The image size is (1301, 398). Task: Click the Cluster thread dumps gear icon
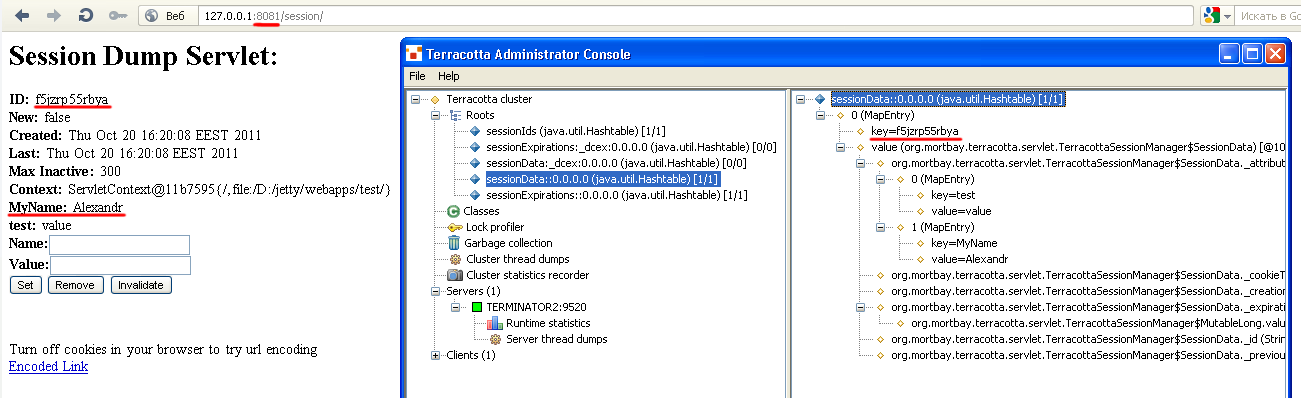pos(455,259)
